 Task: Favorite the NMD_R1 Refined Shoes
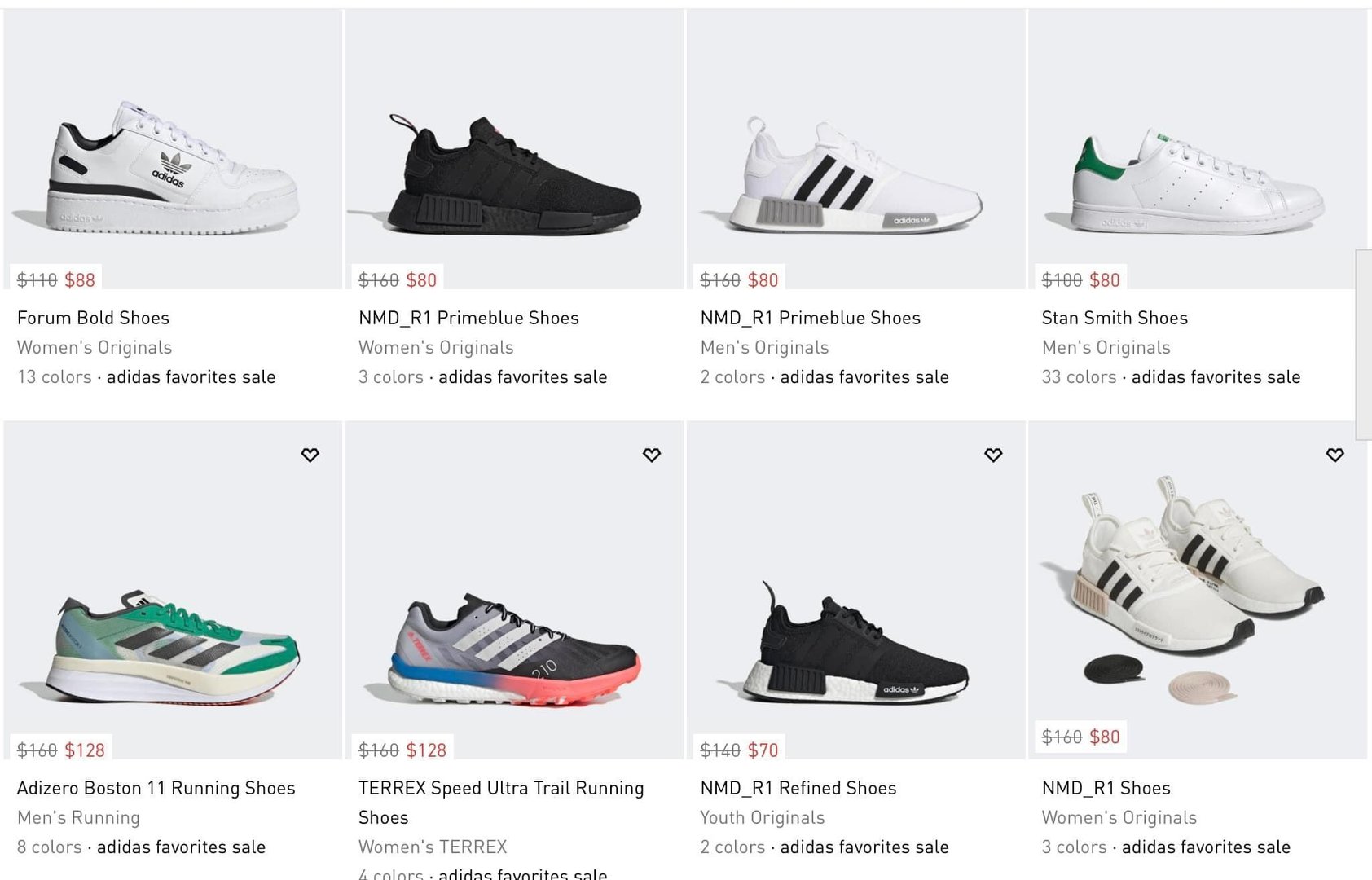992,455
